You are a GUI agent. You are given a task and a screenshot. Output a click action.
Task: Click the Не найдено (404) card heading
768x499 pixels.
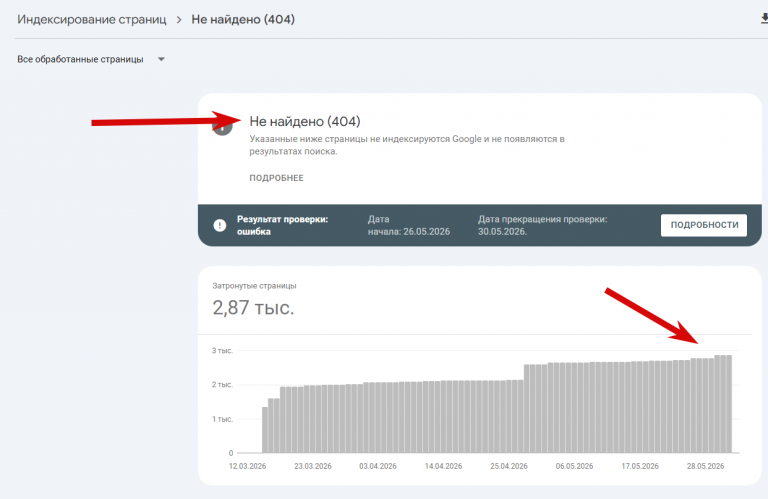305,121
